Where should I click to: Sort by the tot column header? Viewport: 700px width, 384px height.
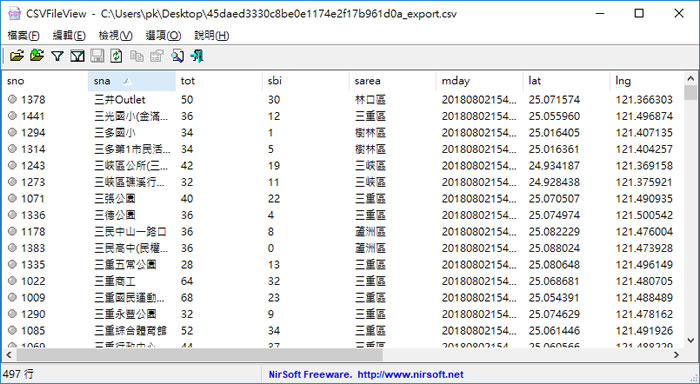(x=219, y=81)
